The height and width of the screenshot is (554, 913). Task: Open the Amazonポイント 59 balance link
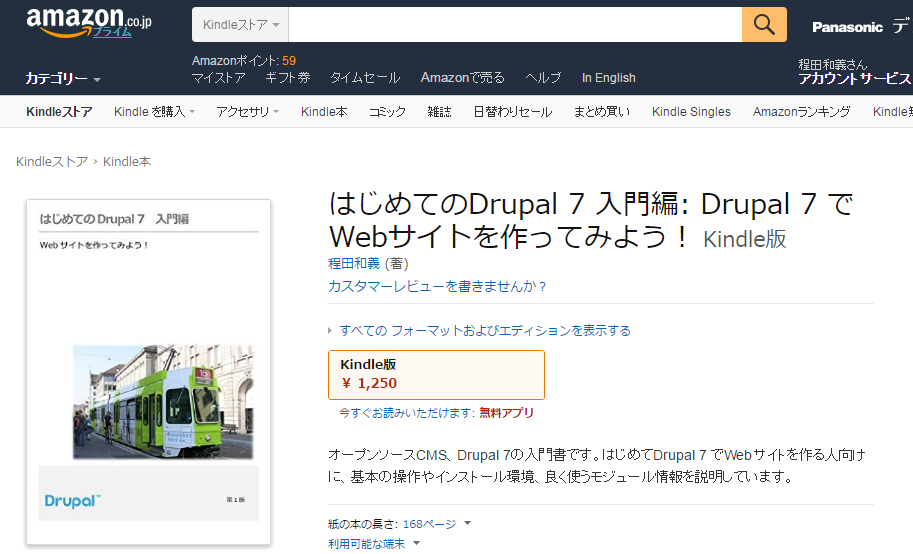click(x=244, y=61)
